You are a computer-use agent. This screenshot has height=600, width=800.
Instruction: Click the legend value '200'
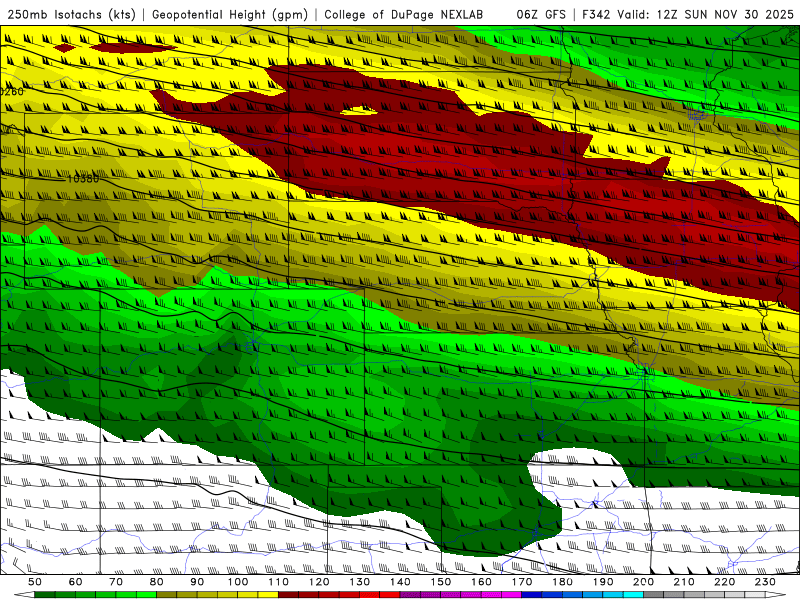pyautogui.click(x=644, y=582)
